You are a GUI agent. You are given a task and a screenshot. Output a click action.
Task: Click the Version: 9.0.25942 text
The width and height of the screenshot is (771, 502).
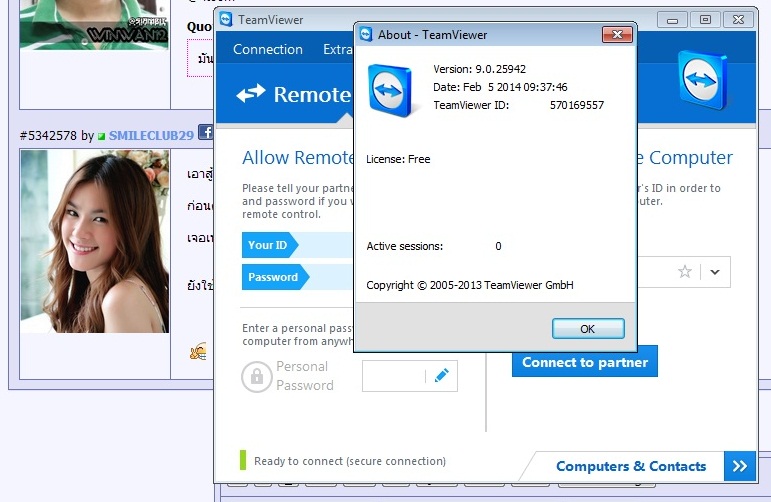pos(479,69)
